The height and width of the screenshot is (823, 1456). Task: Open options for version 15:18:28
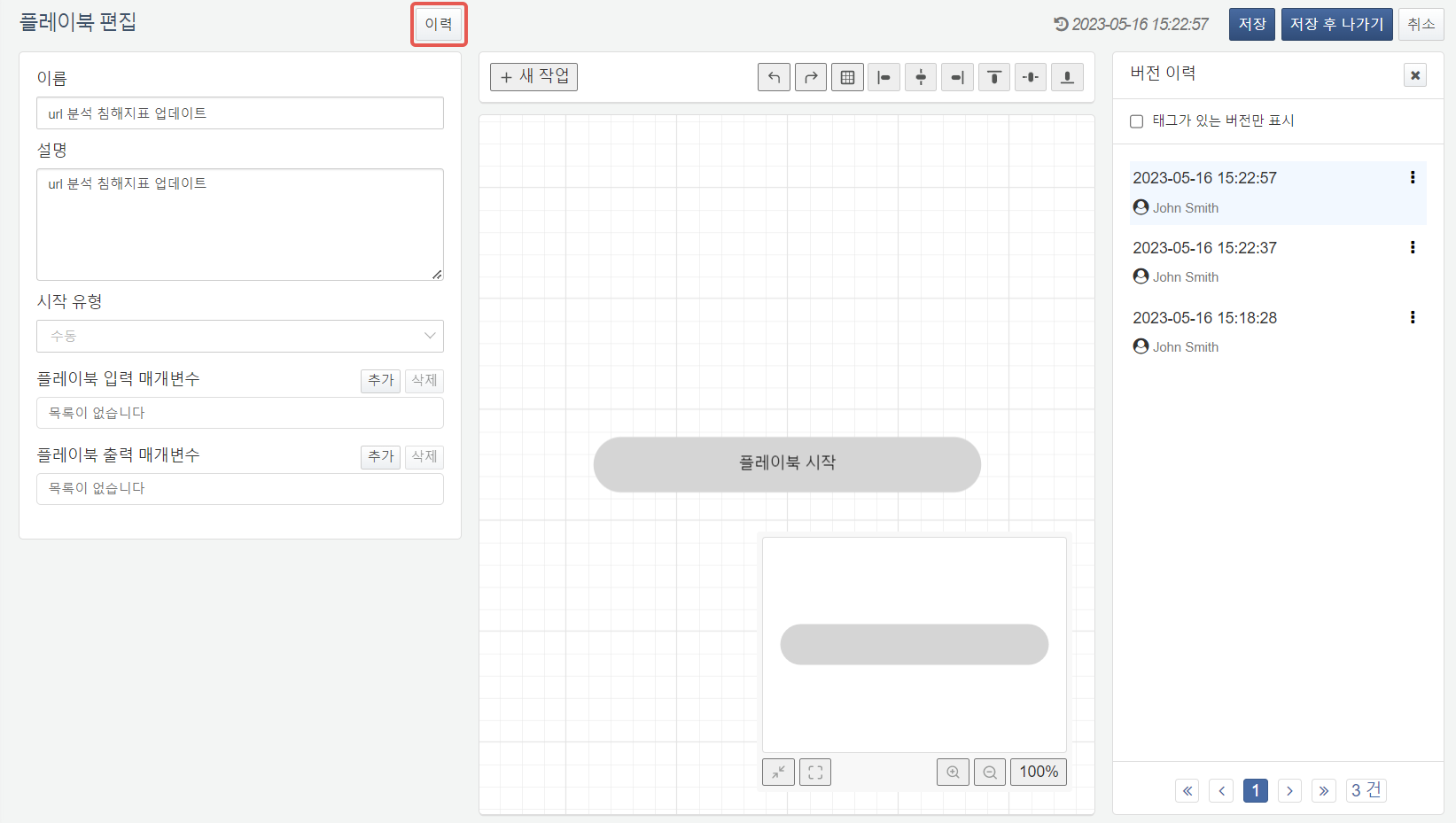(1413, 317)
